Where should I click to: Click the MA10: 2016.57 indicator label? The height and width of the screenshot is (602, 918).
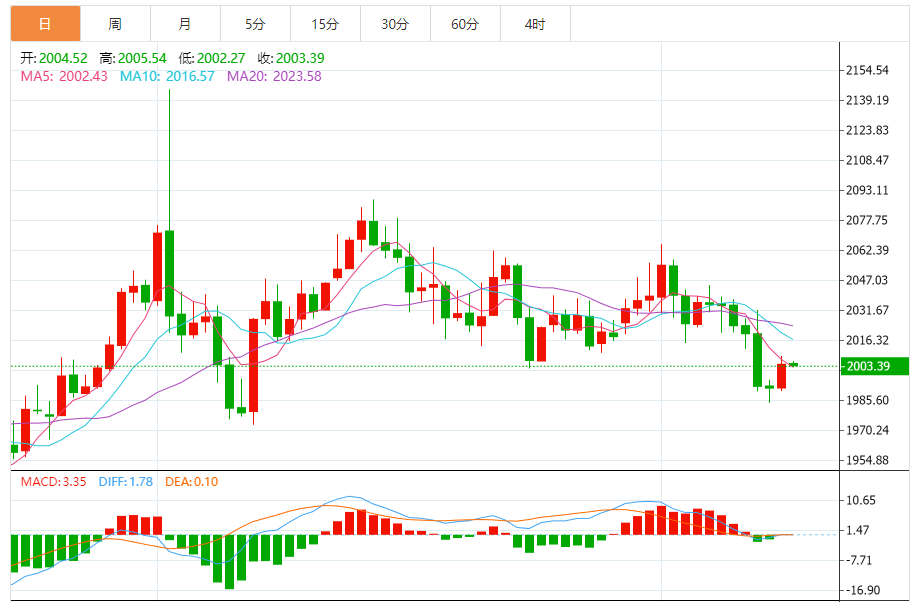(x=167, y=76)
